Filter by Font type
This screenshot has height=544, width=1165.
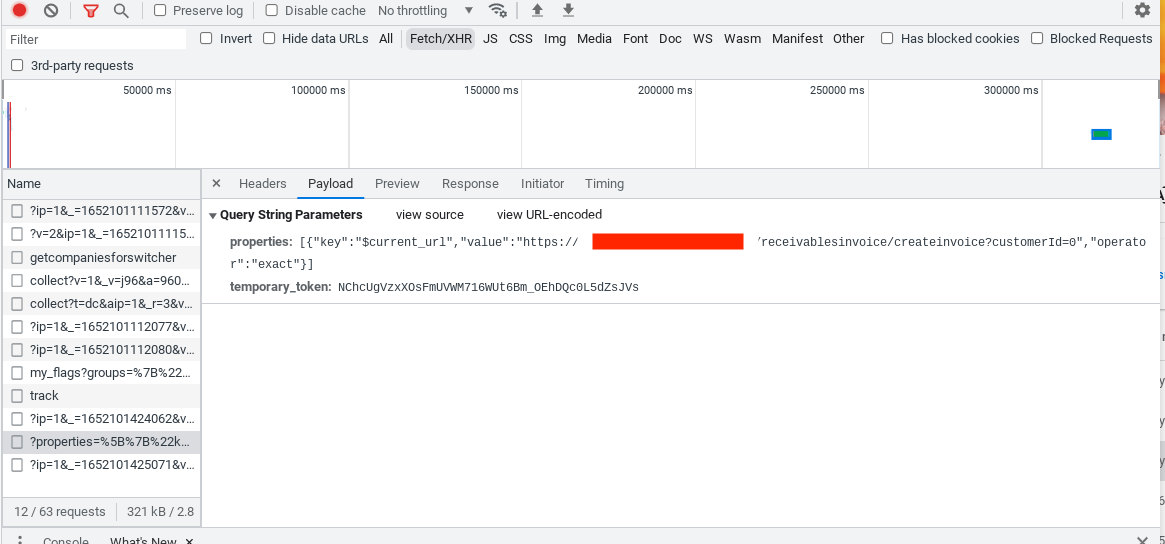pyautogui.click(x=635, y=39)
